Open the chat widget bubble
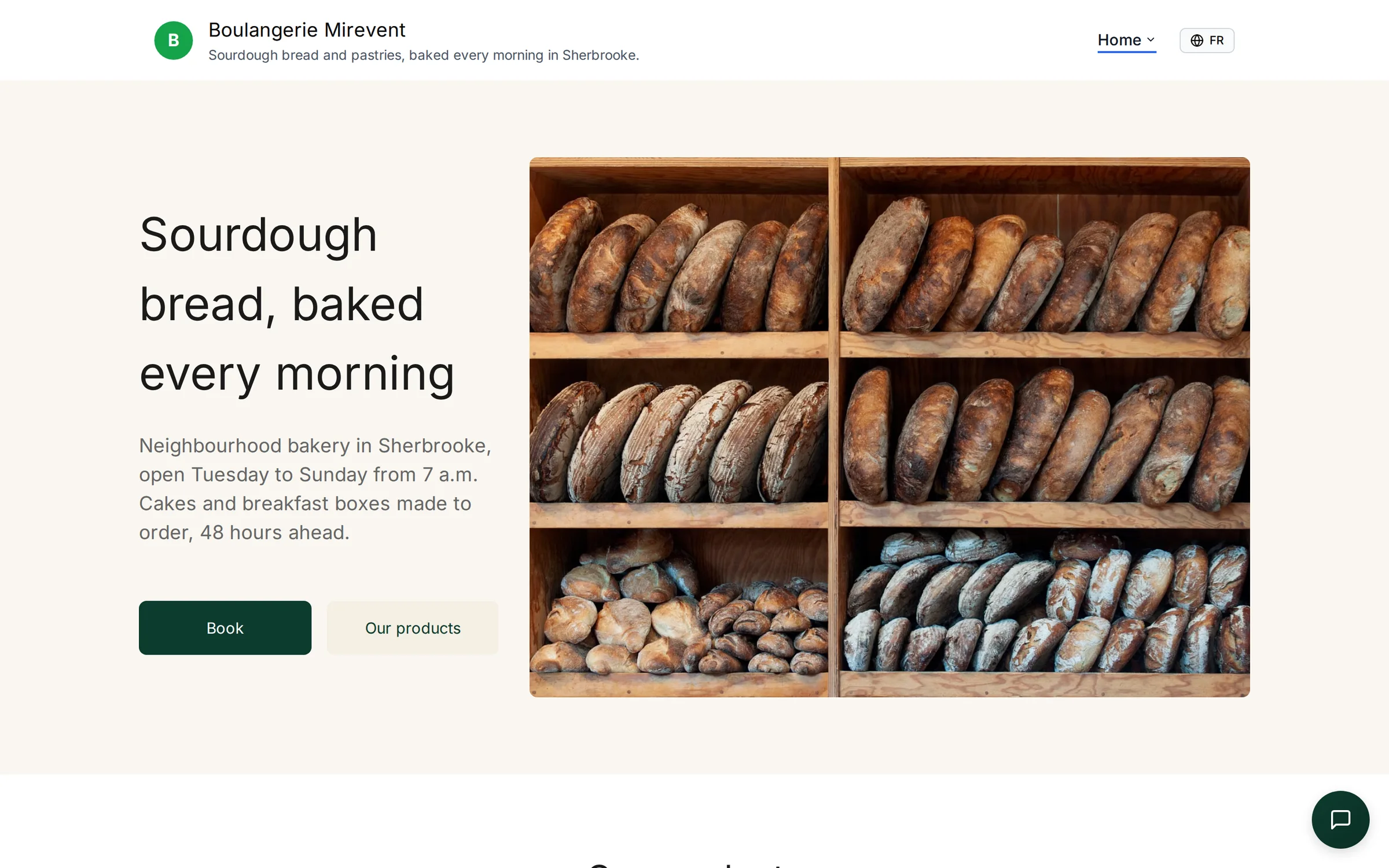The width and height of the screenshot is (1389, 868). (x=1340, y=819)
